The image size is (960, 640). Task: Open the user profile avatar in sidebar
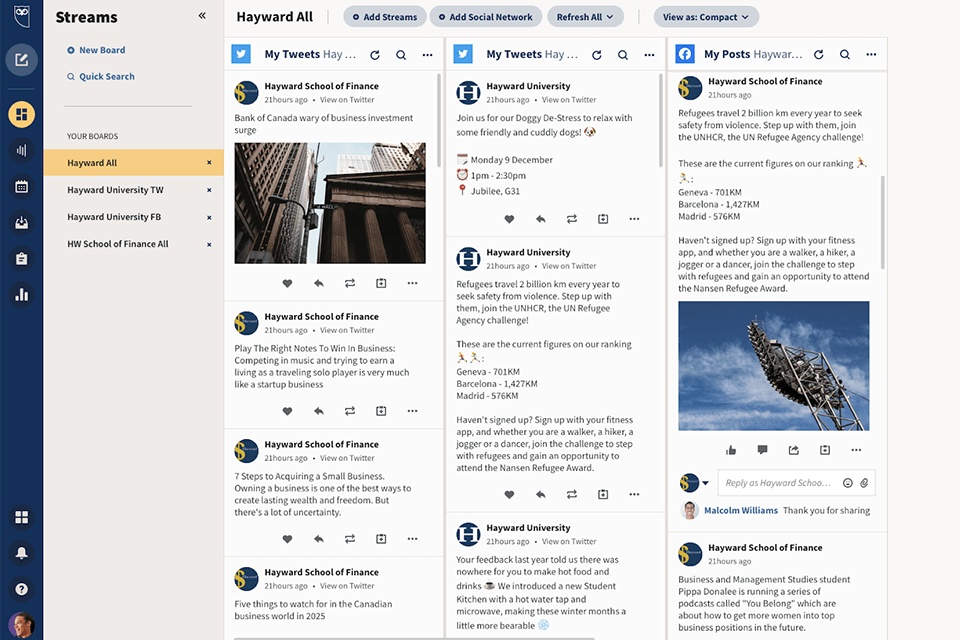tap(21, 626)
